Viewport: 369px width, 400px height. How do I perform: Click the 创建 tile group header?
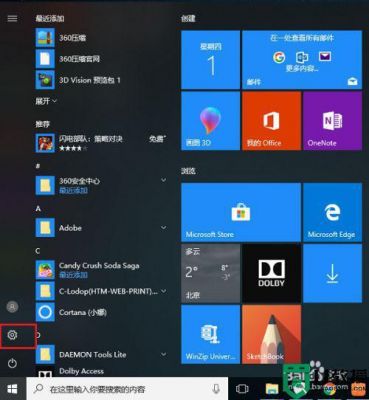pos(188,18)
